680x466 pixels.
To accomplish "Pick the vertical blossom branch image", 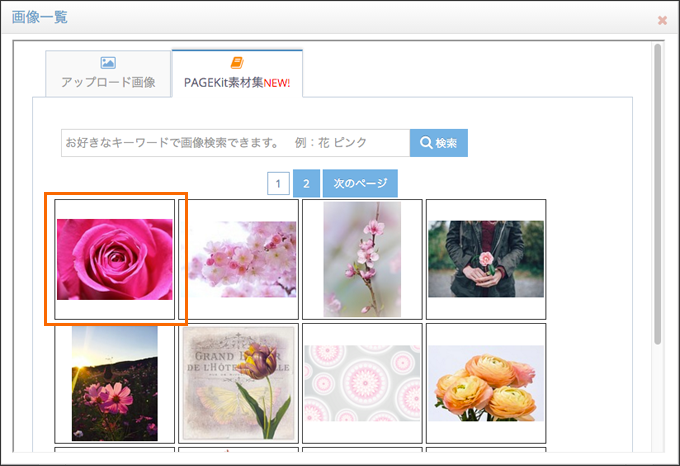I will (x=362, y=259).
